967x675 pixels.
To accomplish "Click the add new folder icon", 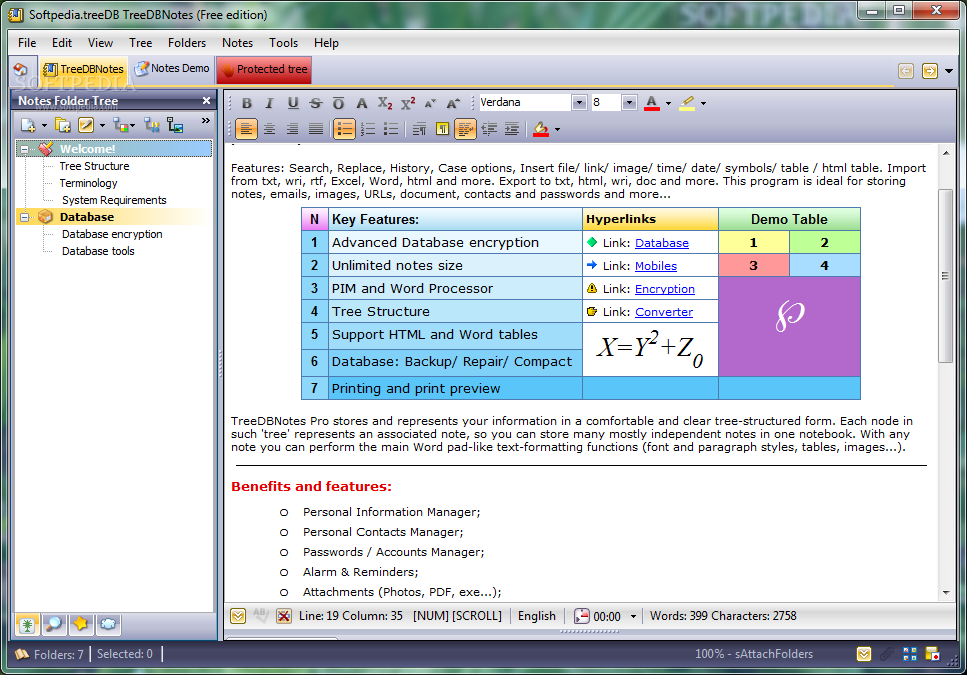I will click(x=63, y=126).
